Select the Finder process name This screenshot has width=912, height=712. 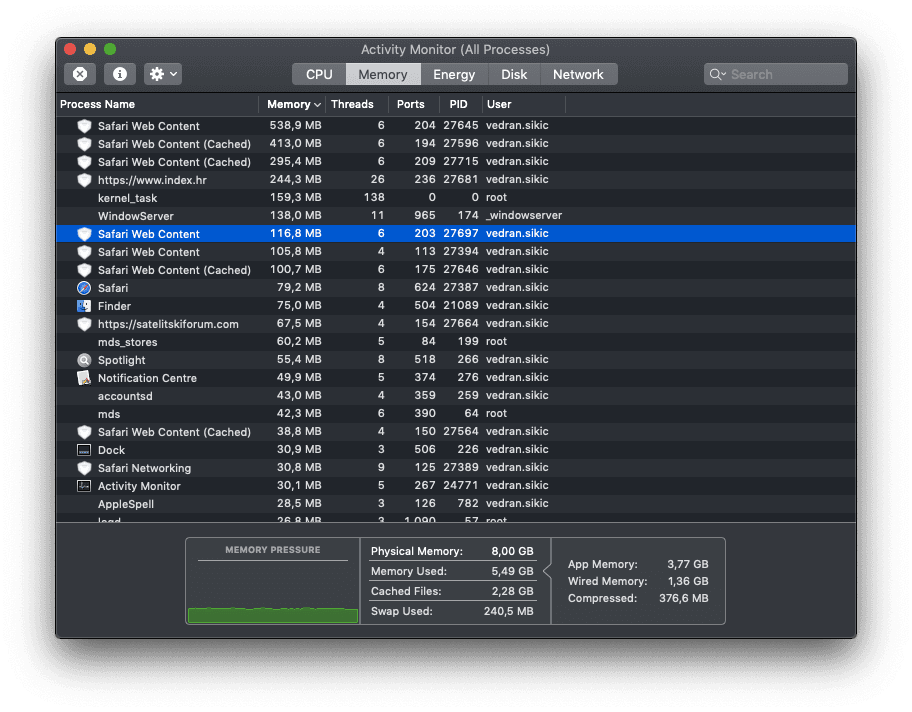click(114, 306)
